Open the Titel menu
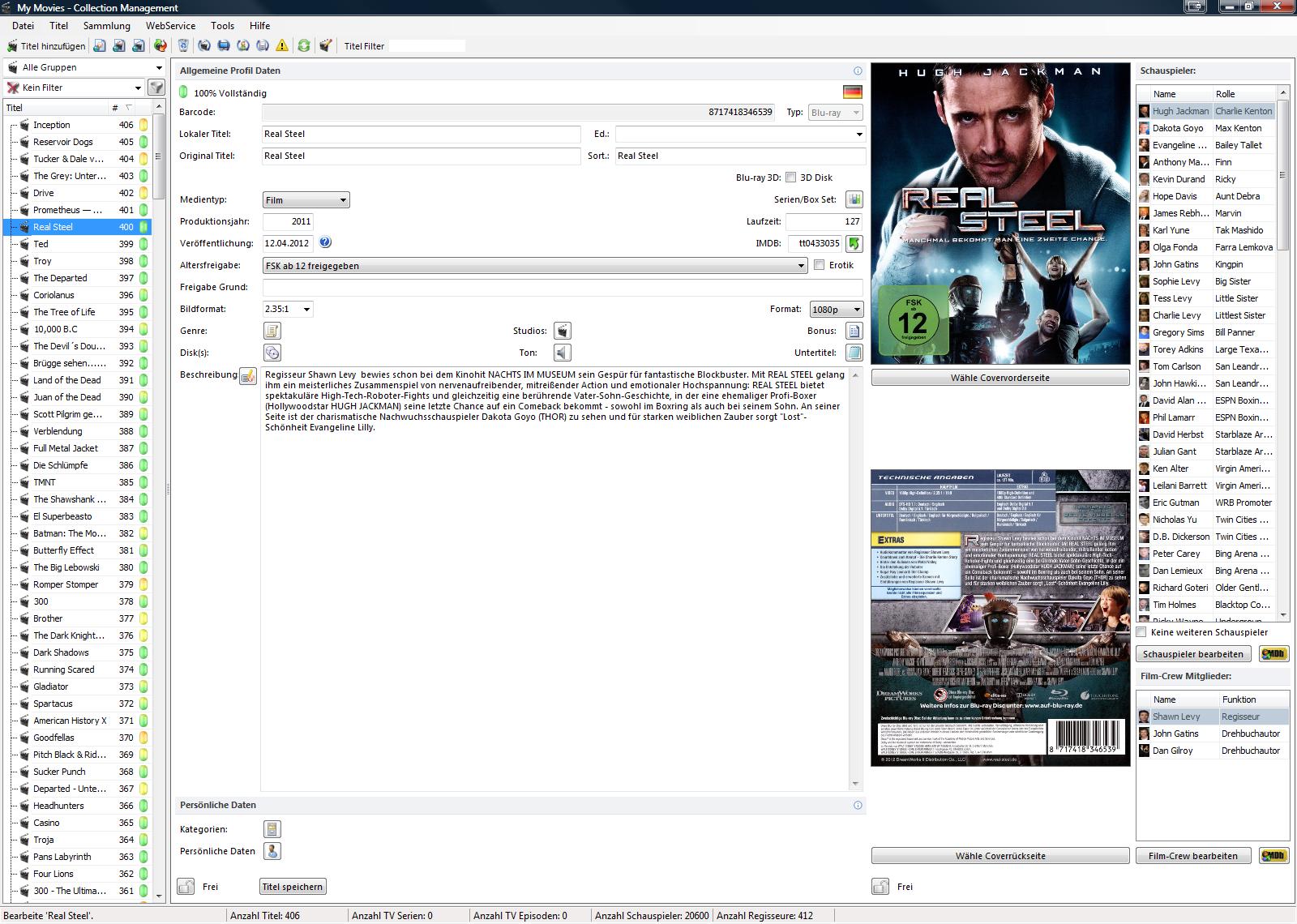 click(x=59, y=26)
